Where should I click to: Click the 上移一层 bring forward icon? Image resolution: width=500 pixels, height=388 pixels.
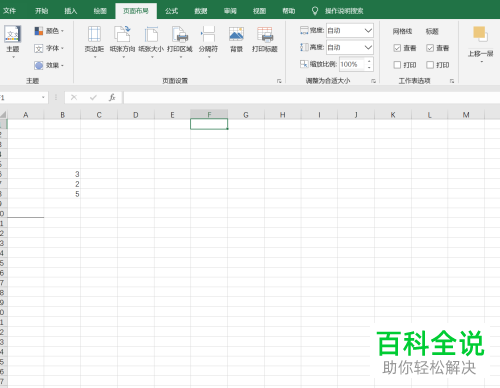tap(480, 34)
